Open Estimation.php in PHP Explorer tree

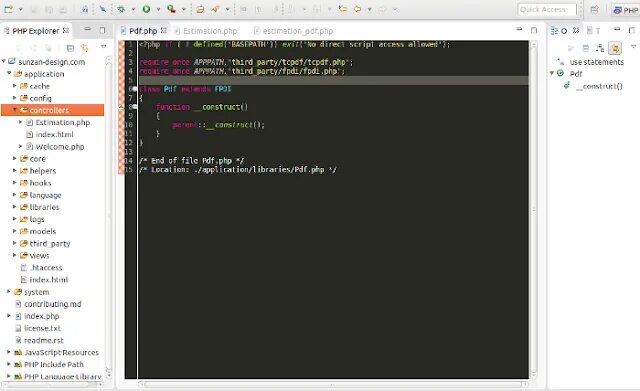pyautogui.click(x=62, y=122)
